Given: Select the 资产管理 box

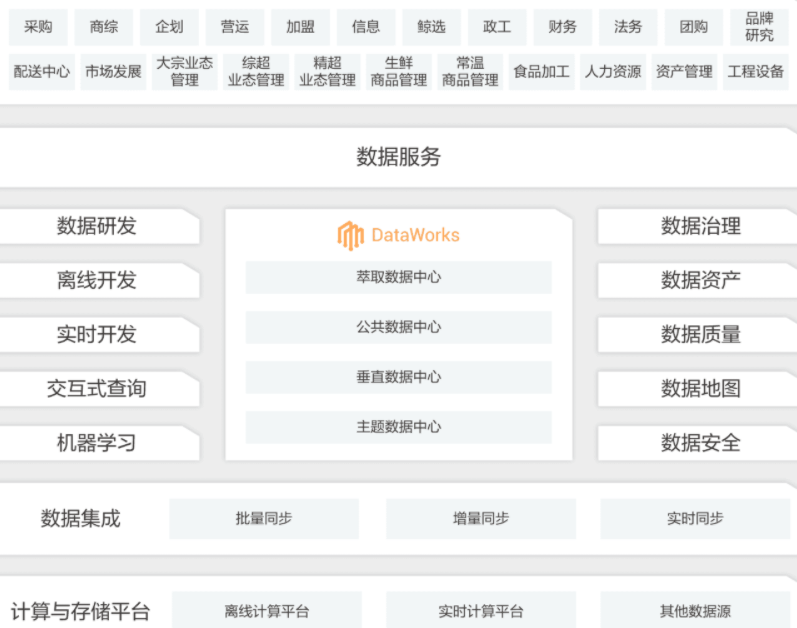Looking at the screenshot, I should click(685, 72).
